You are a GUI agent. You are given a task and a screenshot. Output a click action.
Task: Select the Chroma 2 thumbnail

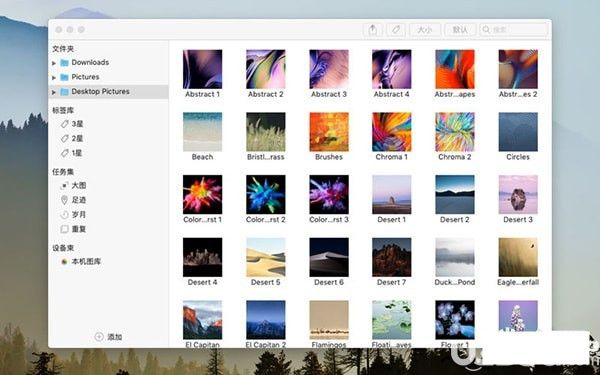coord(455,132)
